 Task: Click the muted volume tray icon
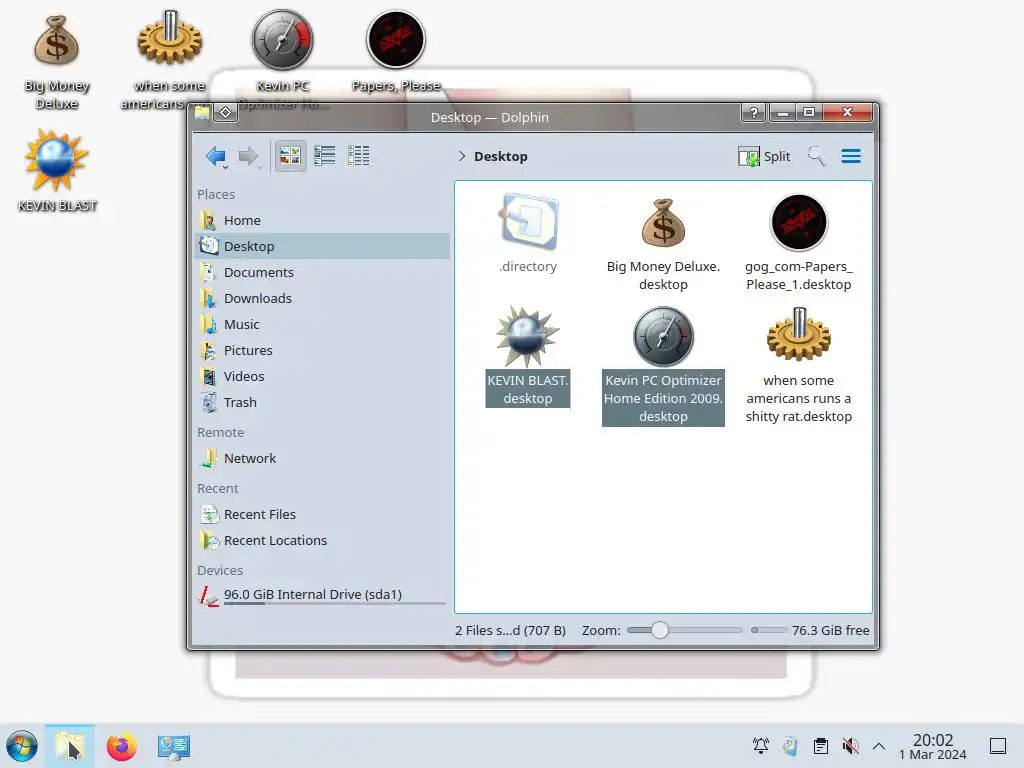pos(850,746)
